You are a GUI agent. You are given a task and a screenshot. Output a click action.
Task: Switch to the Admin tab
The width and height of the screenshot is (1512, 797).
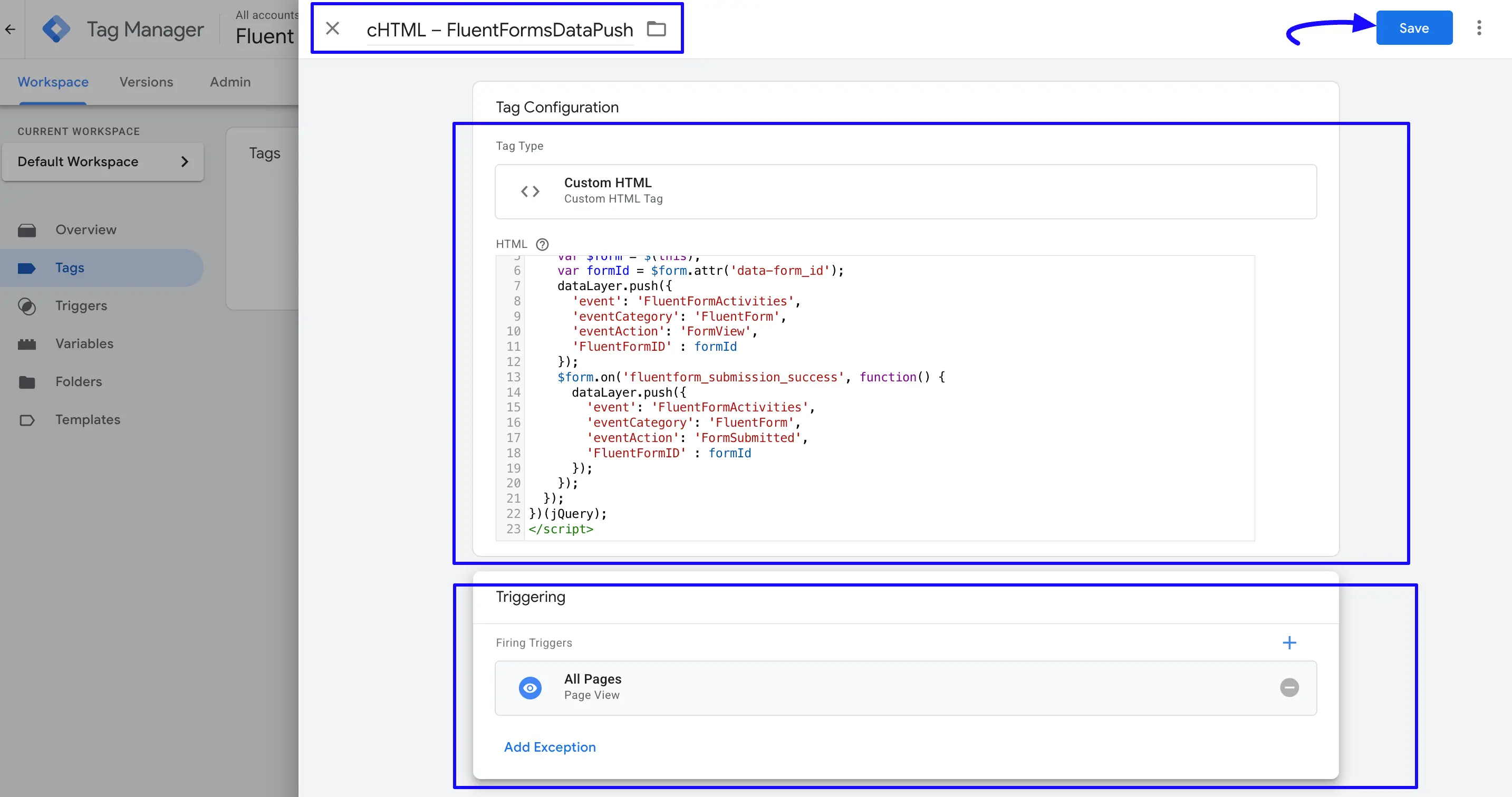point(230,82)
